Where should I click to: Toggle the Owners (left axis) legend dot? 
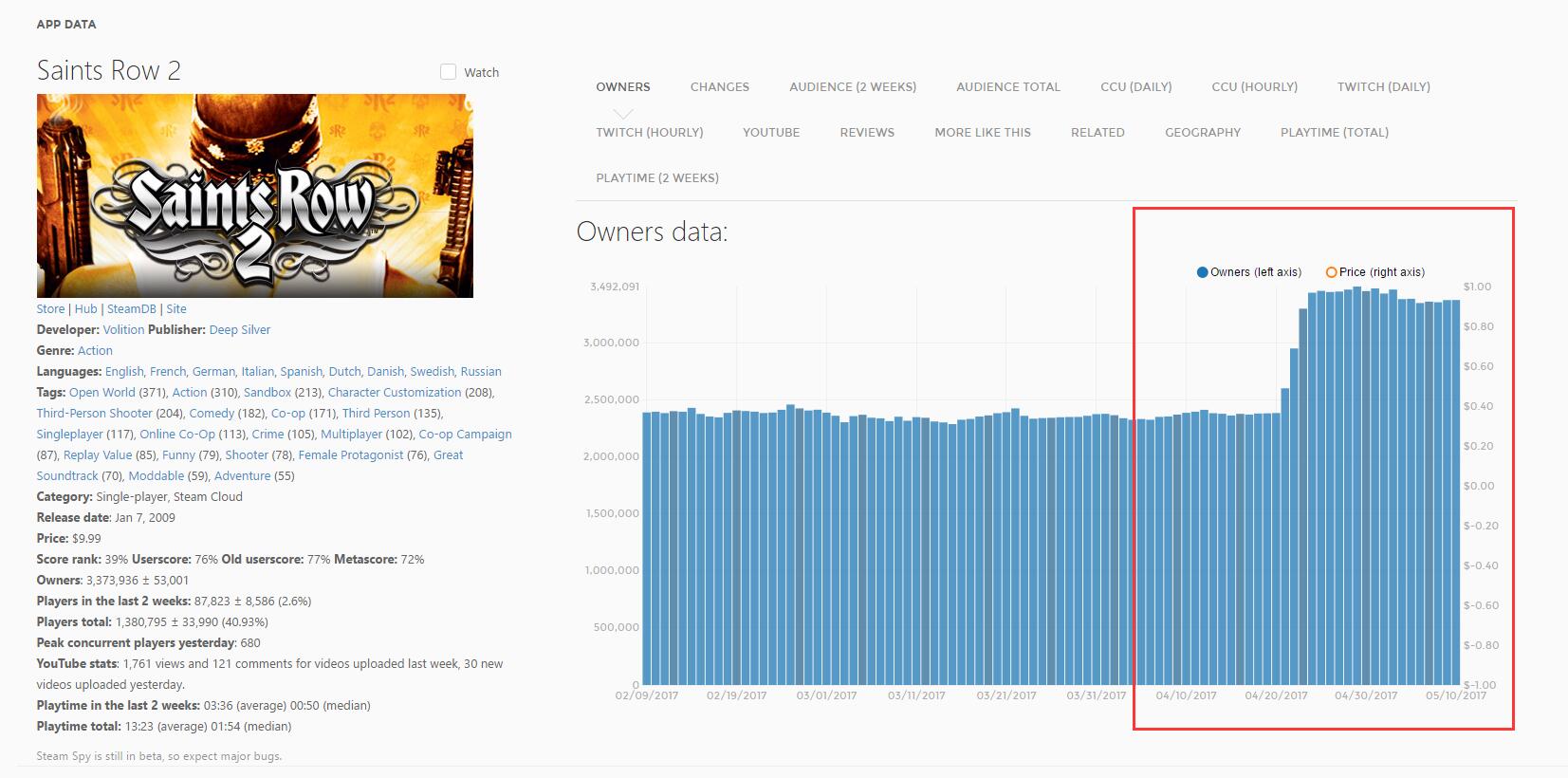(1203, 272)
